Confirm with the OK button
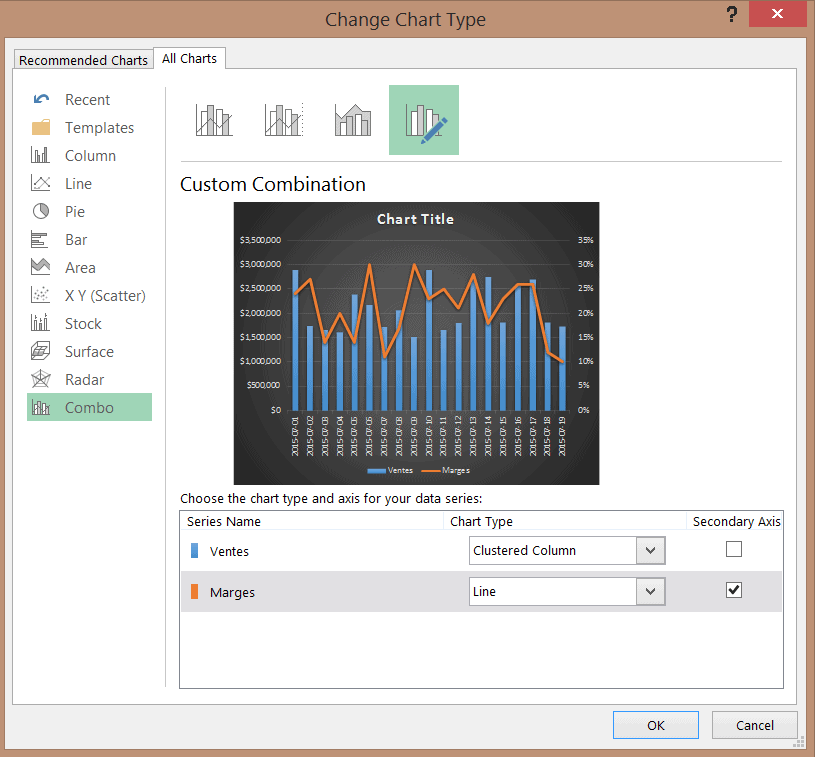The image size is (815, 757). point(655,725)
